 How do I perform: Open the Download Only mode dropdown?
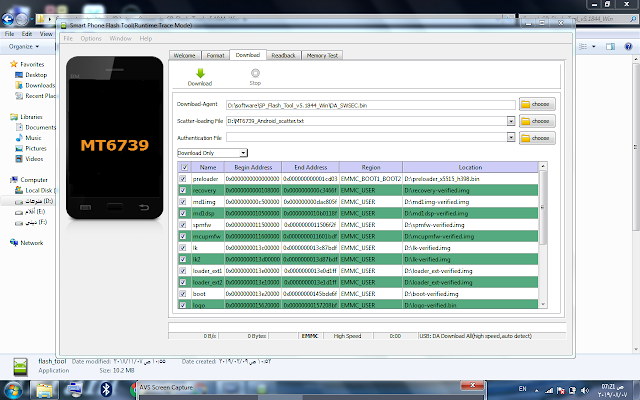(212, 153)
